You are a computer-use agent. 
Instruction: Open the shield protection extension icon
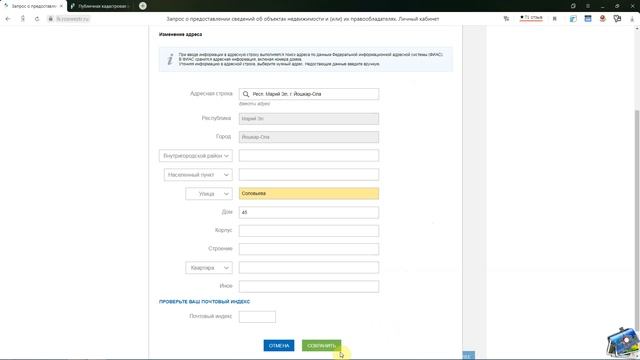(617, 19)
